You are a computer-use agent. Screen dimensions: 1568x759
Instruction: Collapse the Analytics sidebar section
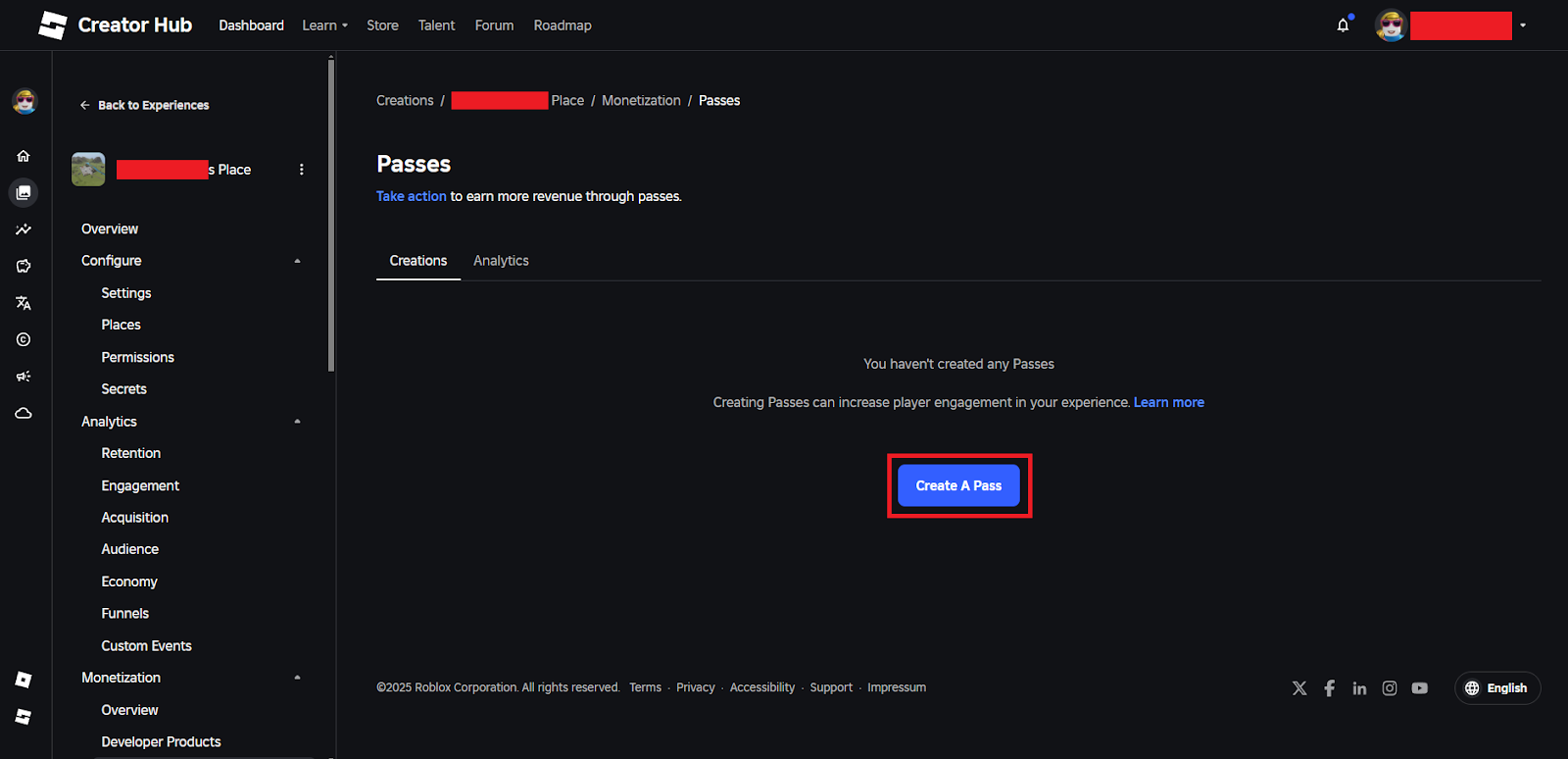(298, 422)
